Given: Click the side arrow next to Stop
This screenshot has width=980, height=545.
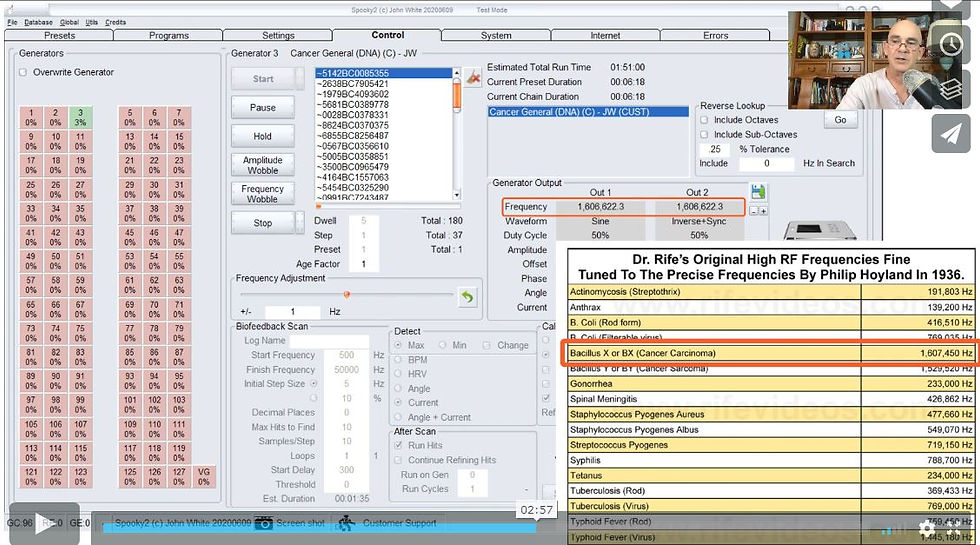Looking at the screenshot, I should [x=300, y=222].
